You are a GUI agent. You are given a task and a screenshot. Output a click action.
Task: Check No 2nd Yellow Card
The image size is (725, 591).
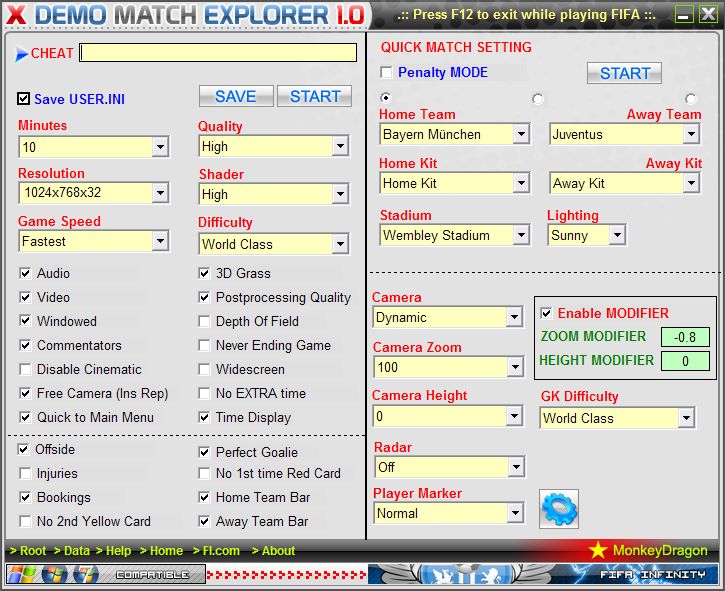[x=25, y=521]
